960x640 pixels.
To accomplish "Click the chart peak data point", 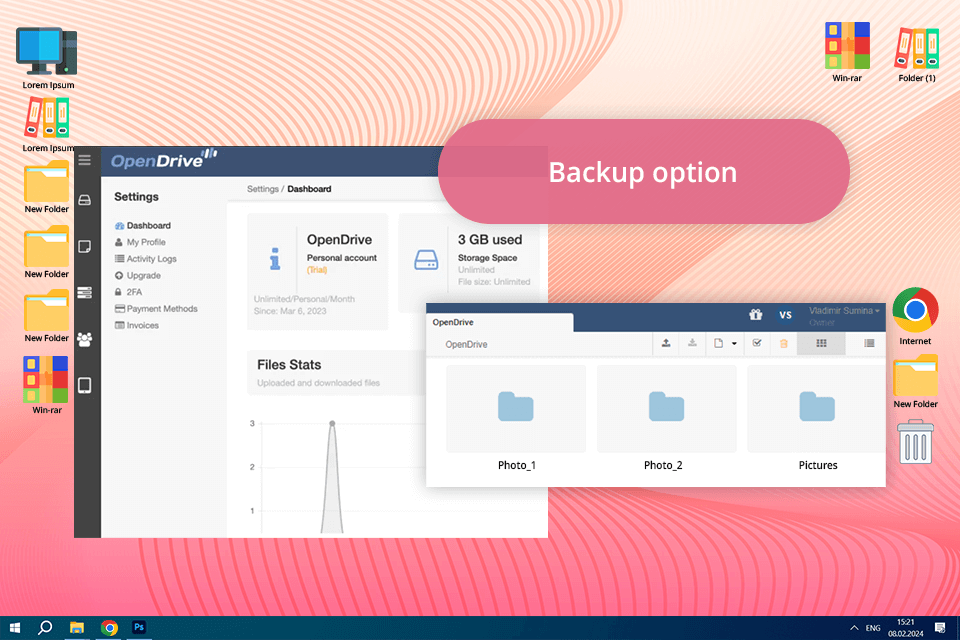I will (x=332, y=423).
